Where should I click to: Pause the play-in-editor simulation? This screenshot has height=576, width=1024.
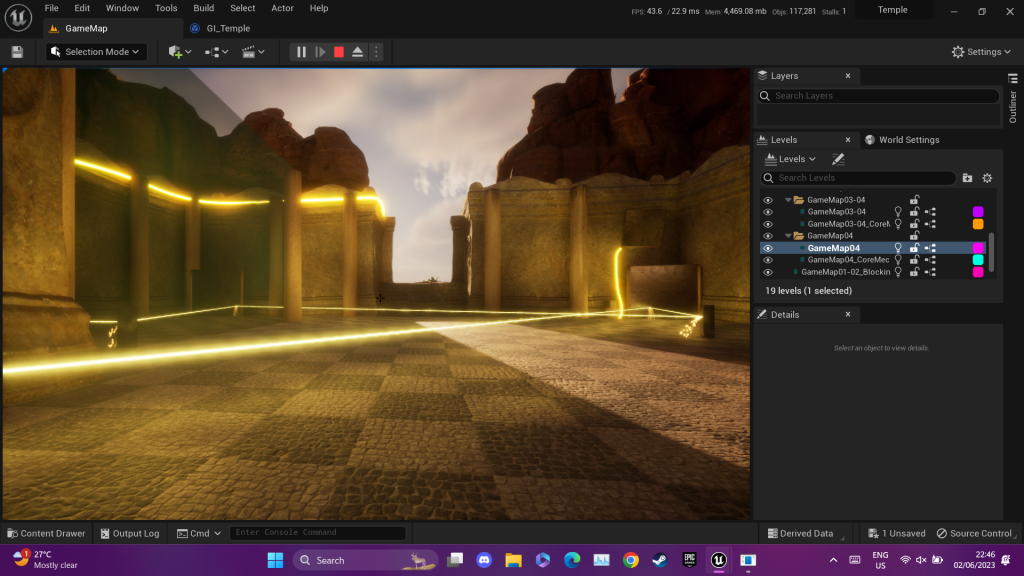point(301,52)
